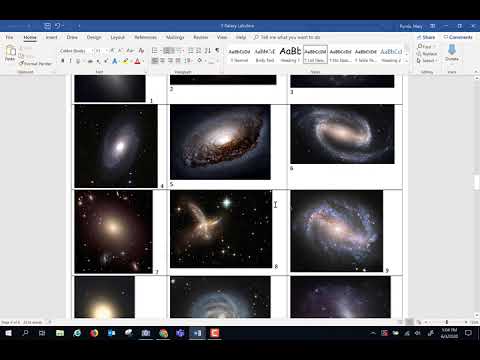
Task: Click the Numbering list icon
Action: click(x=168, y=51)
